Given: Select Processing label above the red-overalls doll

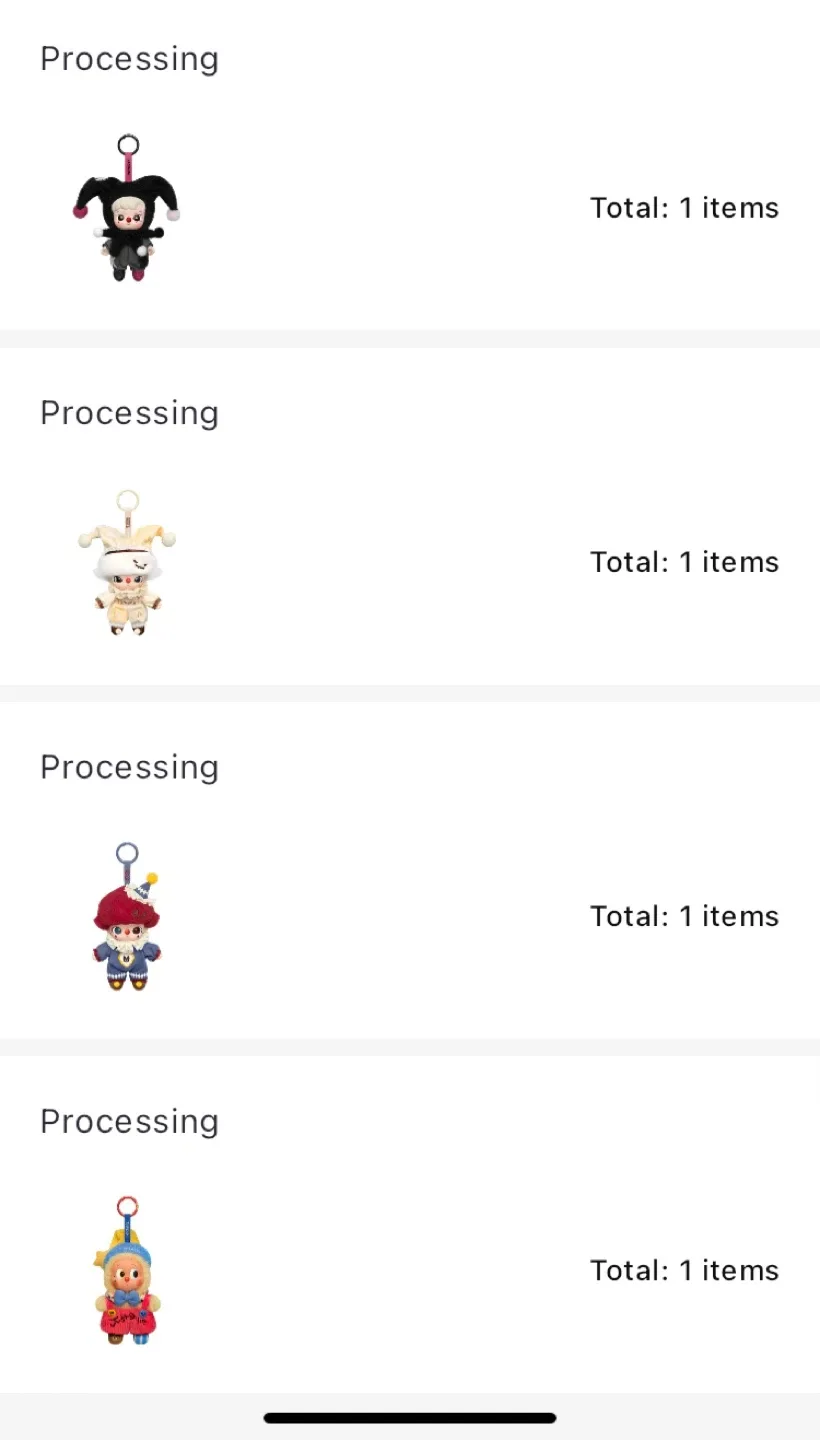Looking at the screenshot, I should tap(129, 1121).
